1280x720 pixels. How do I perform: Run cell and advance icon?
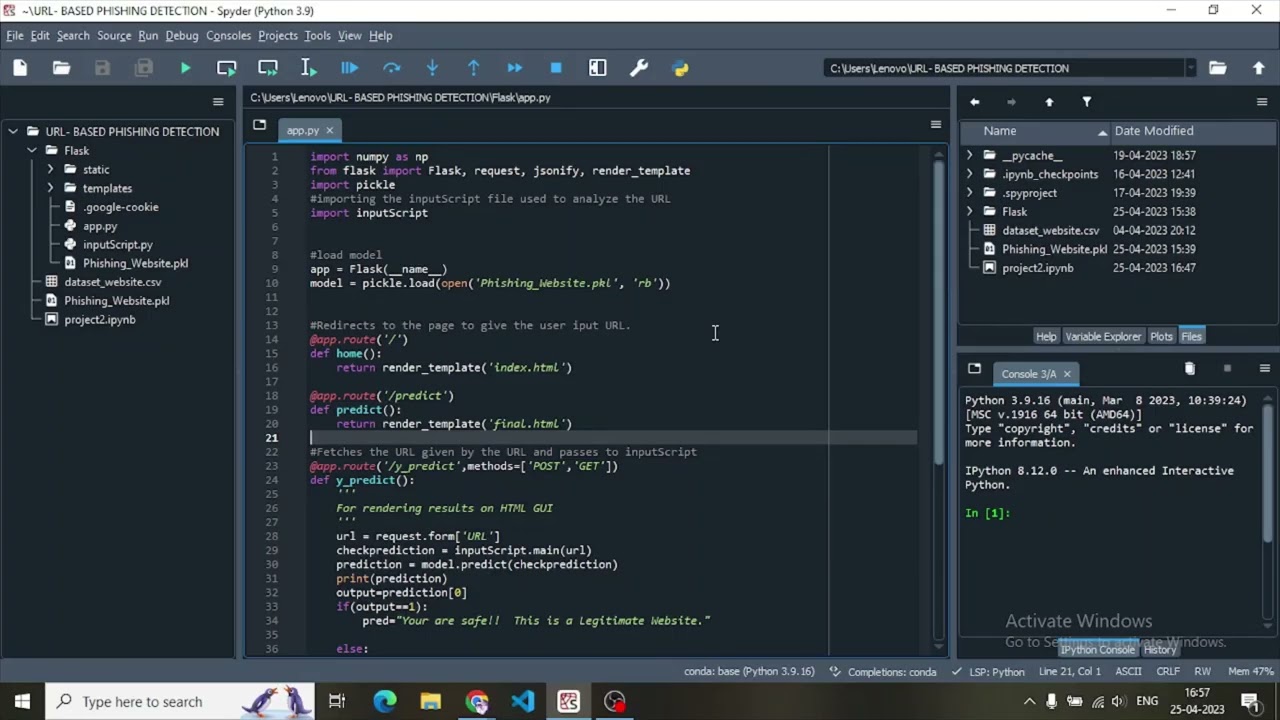coord(267,68)
